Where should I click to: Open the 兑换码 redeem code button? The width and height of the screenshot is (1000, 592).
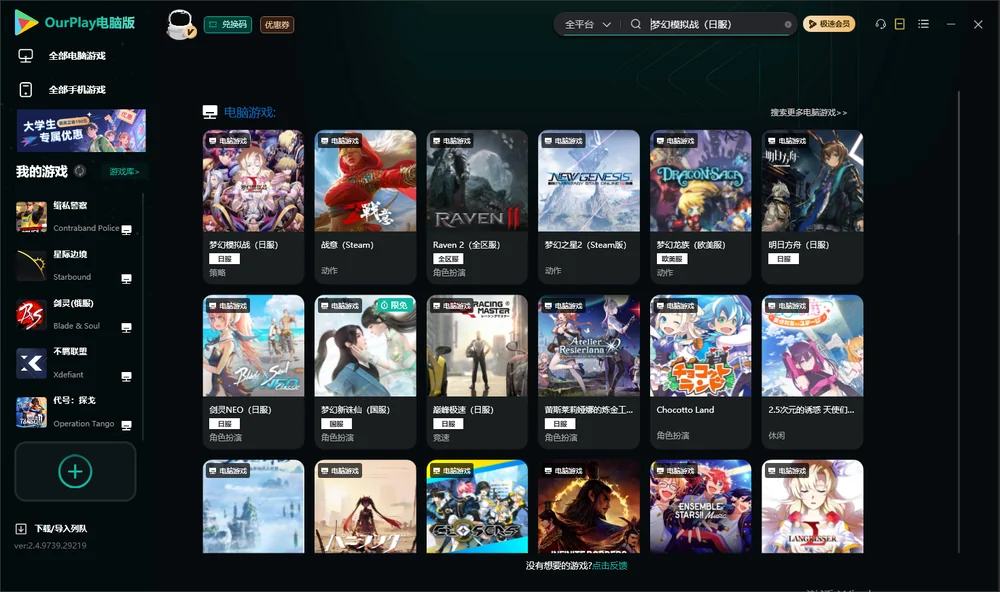pyautogui.click(x=228, y=25)
